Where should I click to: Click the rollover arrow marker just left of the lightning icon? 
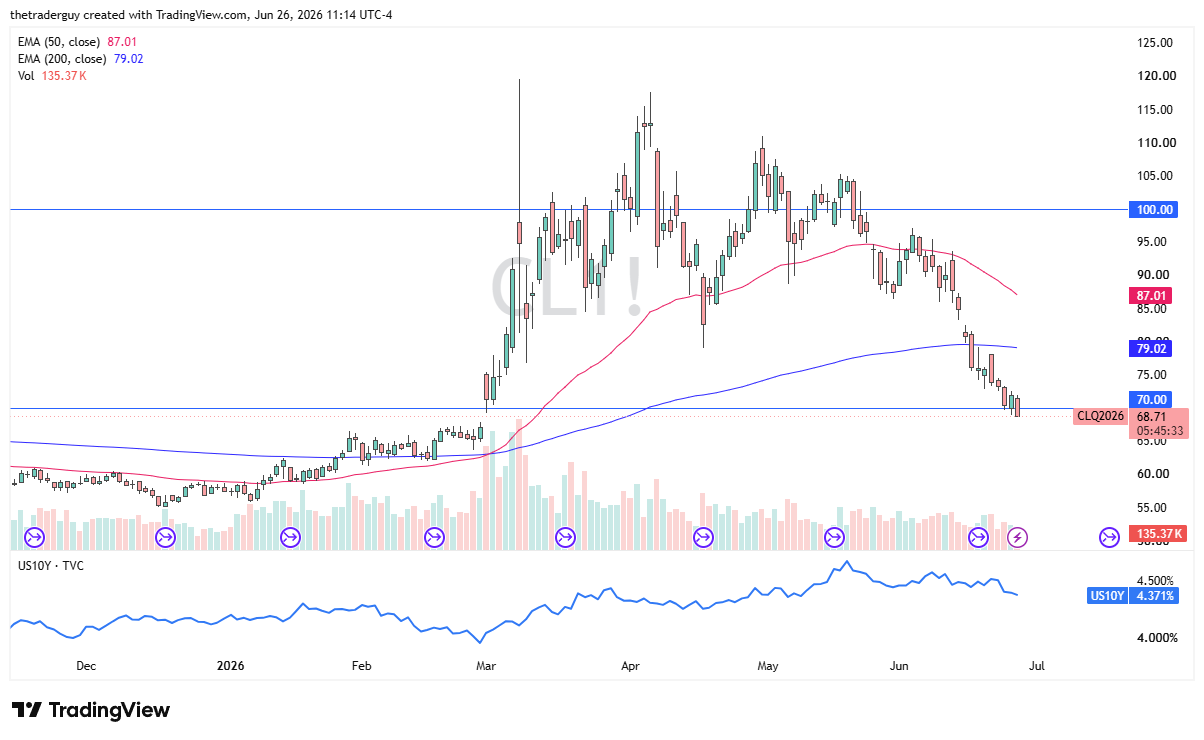(979, 538)
